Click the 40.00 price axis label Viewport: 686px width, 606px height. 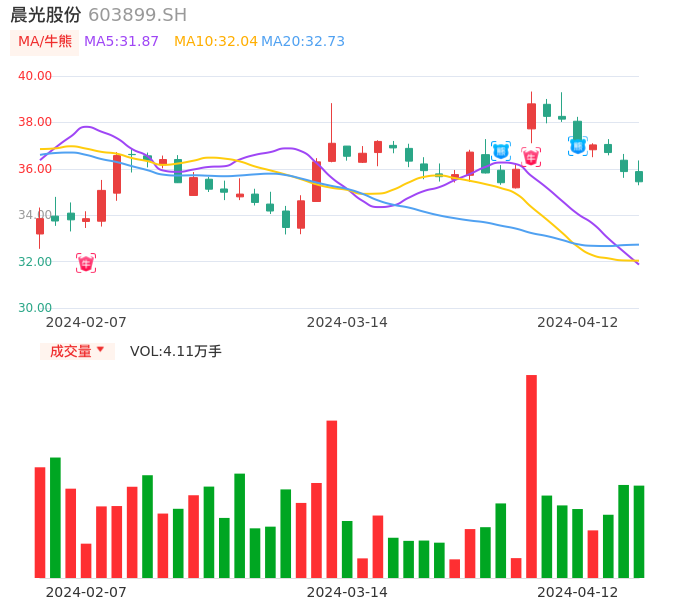(35, 75)
